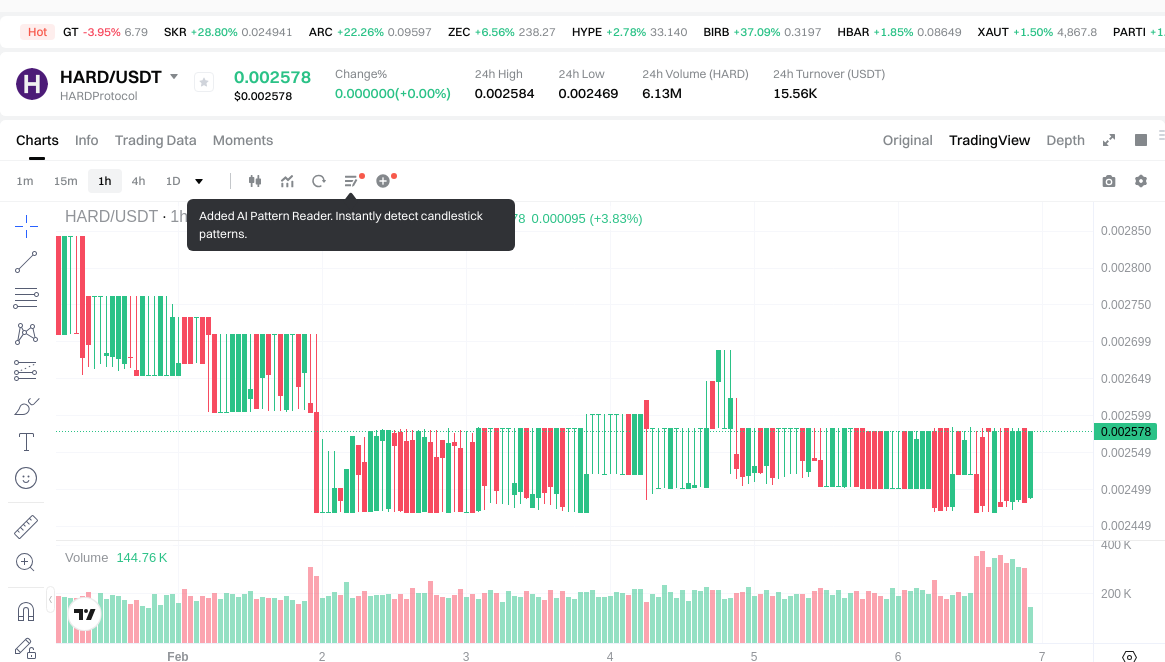Switch to the Trading Data tab
Screen dimensions: 1165x662
[155, 140]
